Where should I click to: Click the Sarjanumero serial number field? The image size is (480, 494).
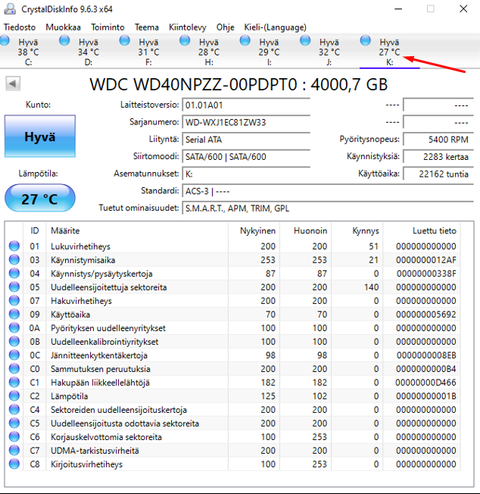246,122
